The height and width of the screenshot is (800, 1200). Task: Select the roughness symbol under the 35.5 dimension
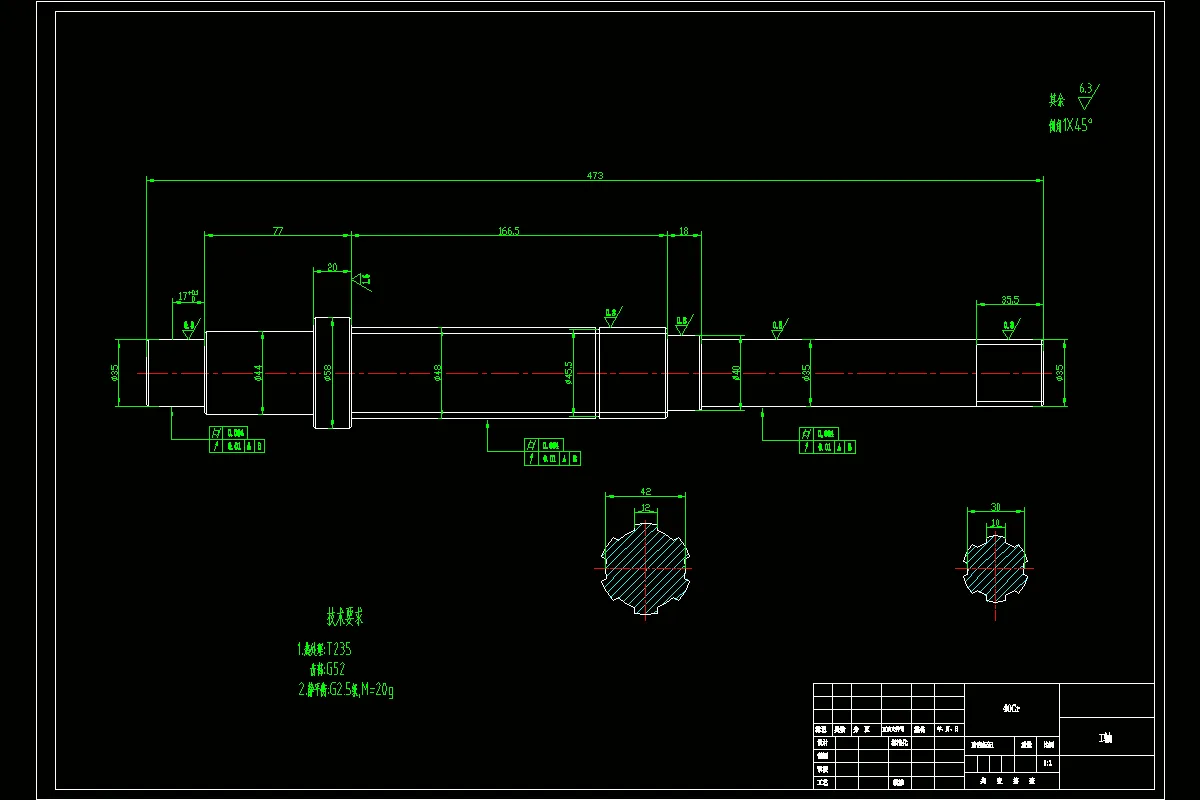point(1011,328)
